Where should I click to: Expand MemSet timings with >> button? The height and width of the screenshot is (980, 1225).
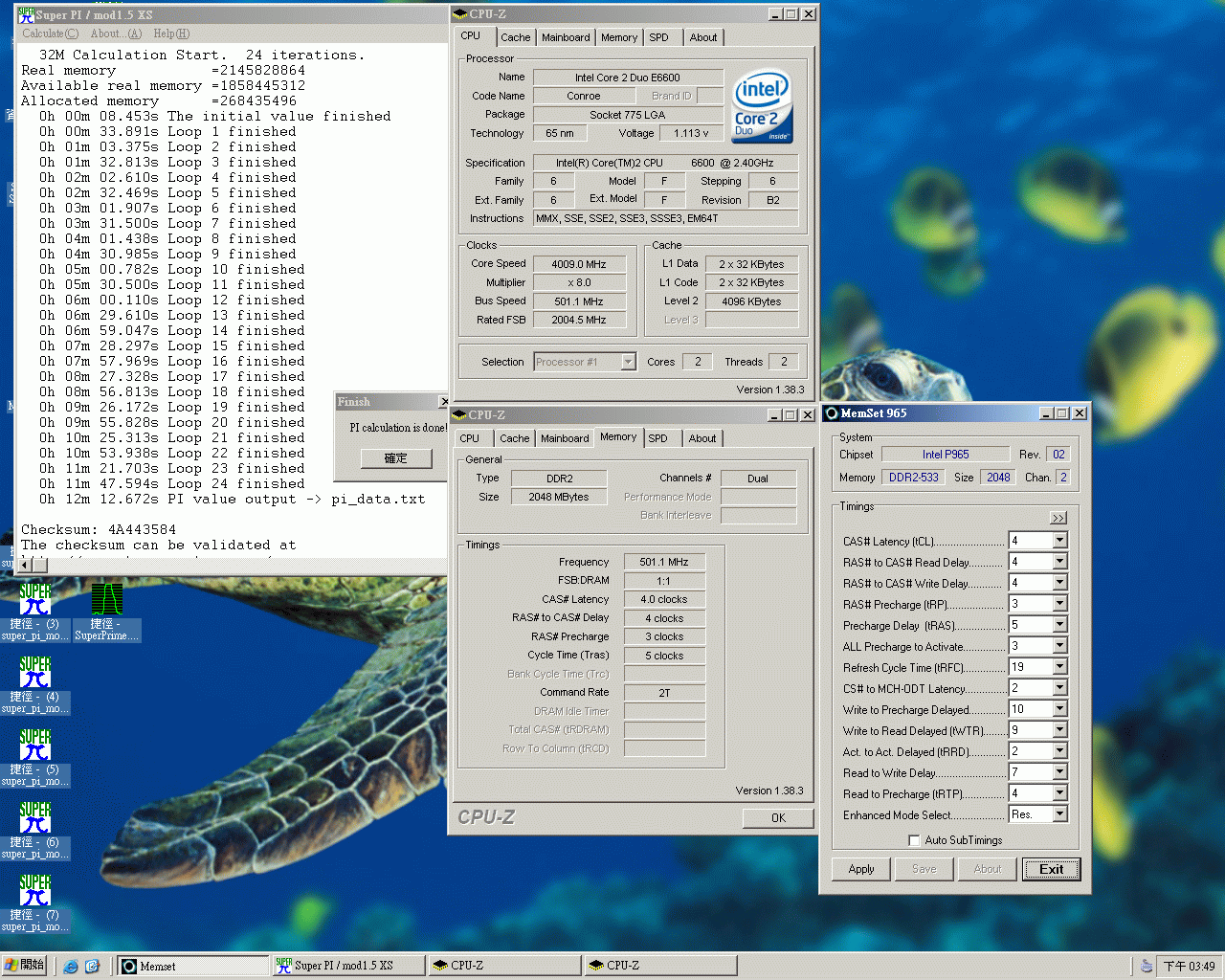(1058, 518)
